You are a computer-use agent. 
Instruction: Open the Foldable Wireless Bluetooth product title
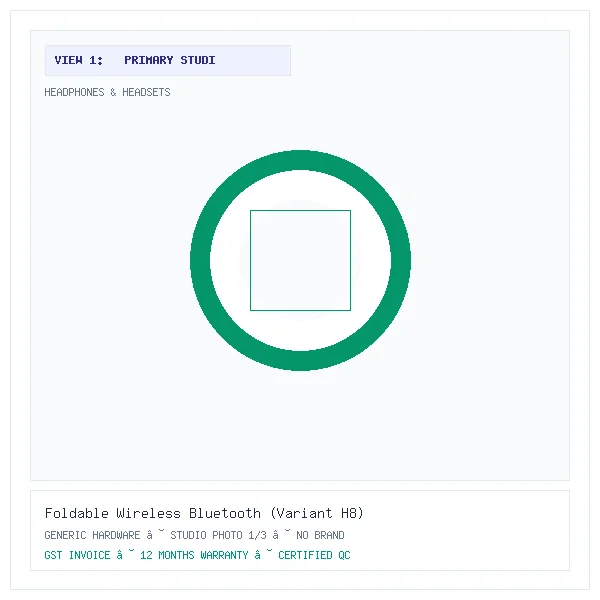(x=153, y=513)
